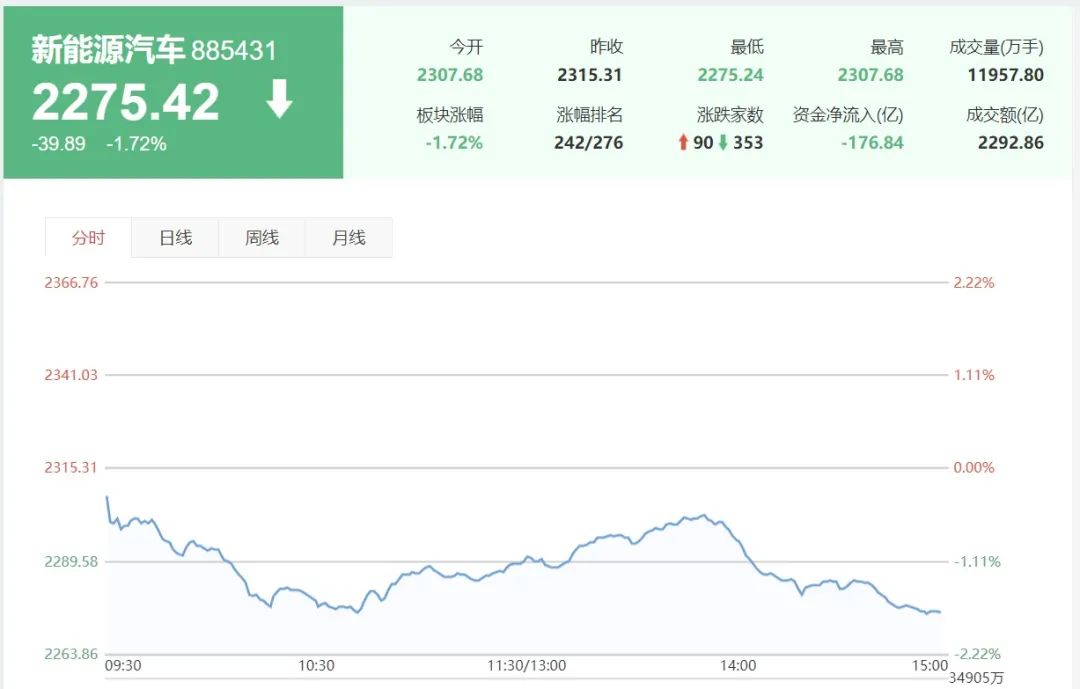Click the 最低 value 2275.24
Image resolution: width=1080 pixels, height=689 pixels.
pos(730,75)
